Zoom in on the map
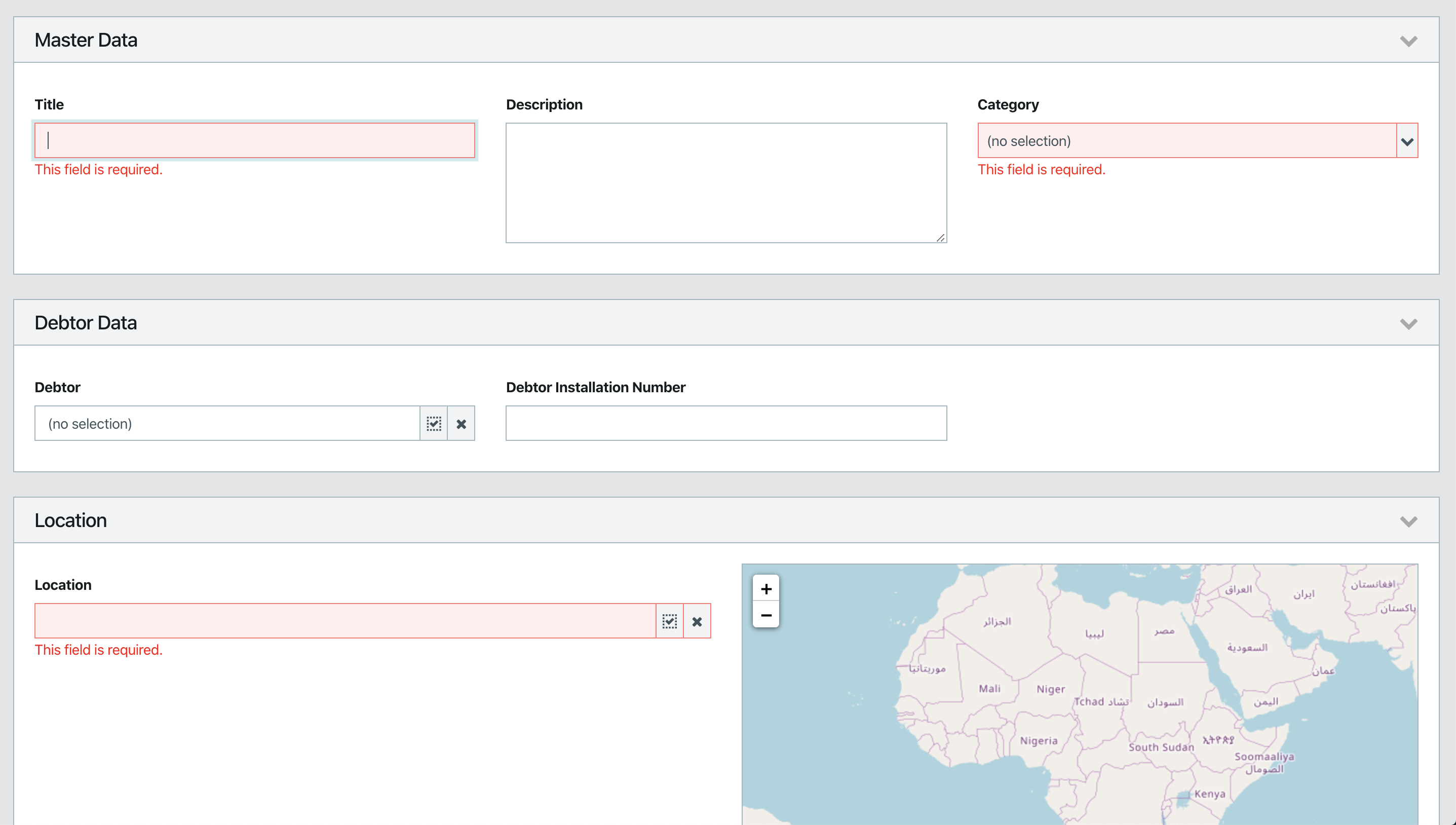 click(x=766, y=589)
